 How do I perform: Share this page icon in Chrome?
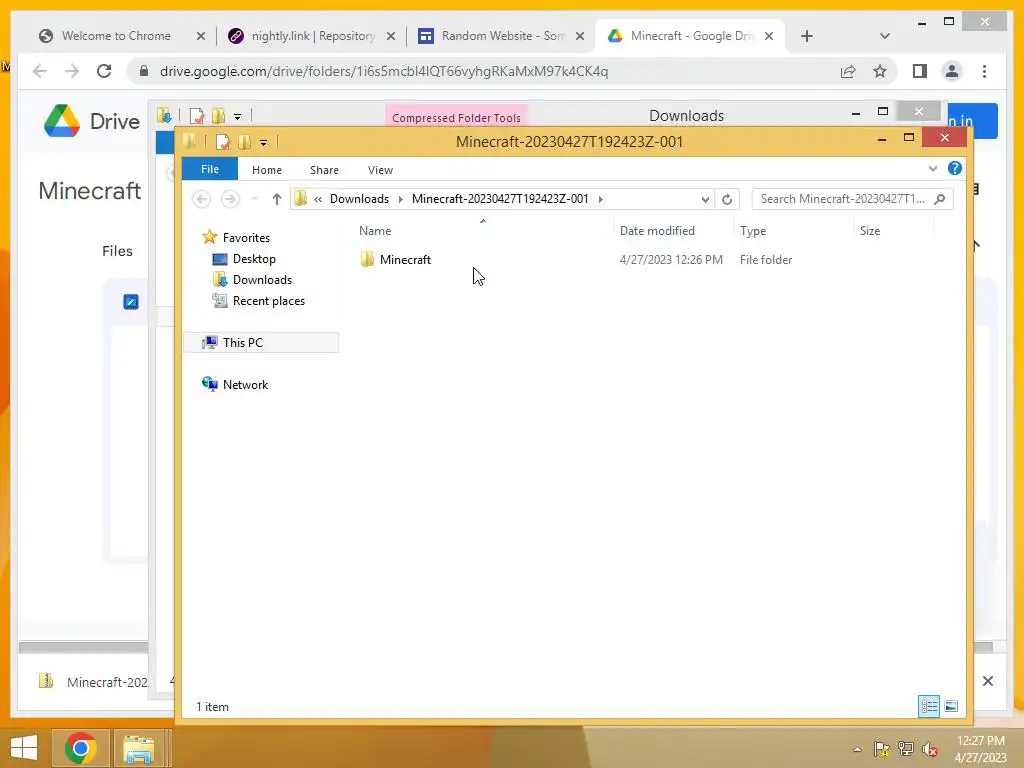848,71
